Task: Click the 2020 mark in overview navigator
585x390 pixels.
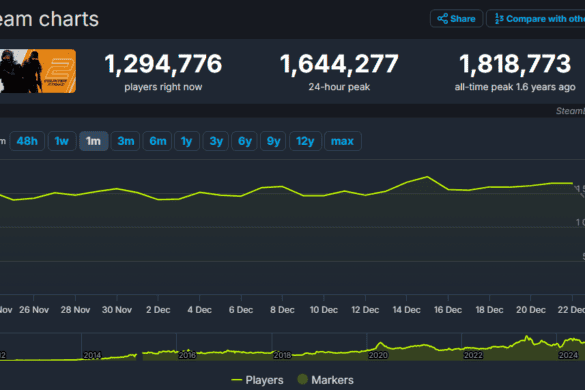Action: (378, 355)
